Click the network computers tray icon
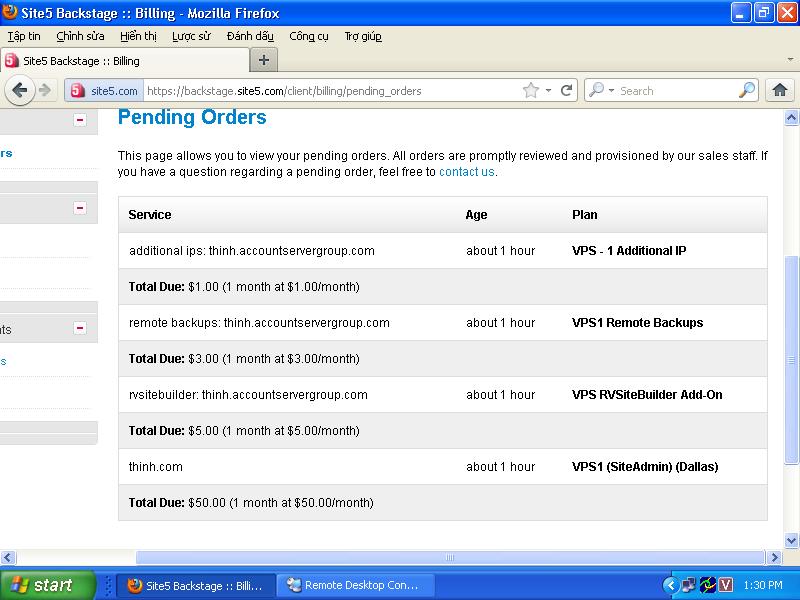The image size is (800, 600). click(x=689, y=585)
